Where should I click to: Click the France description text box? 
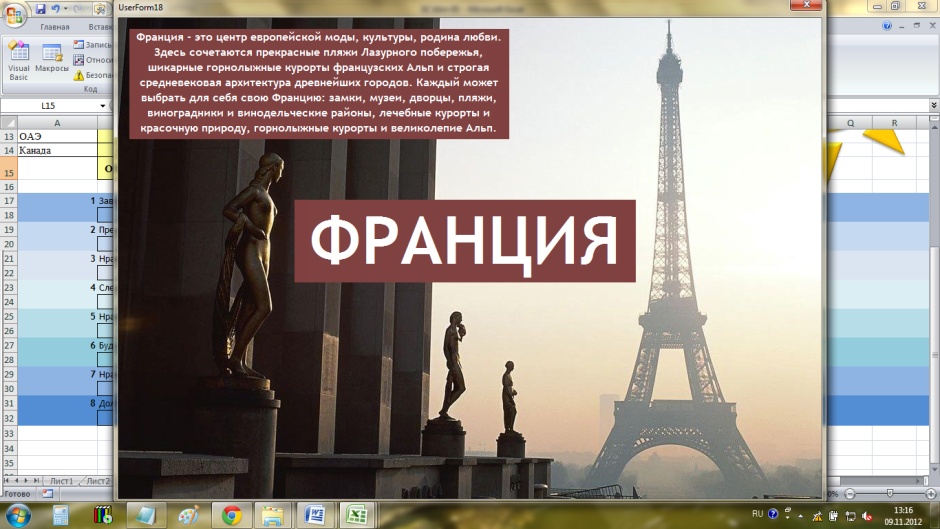319,83
